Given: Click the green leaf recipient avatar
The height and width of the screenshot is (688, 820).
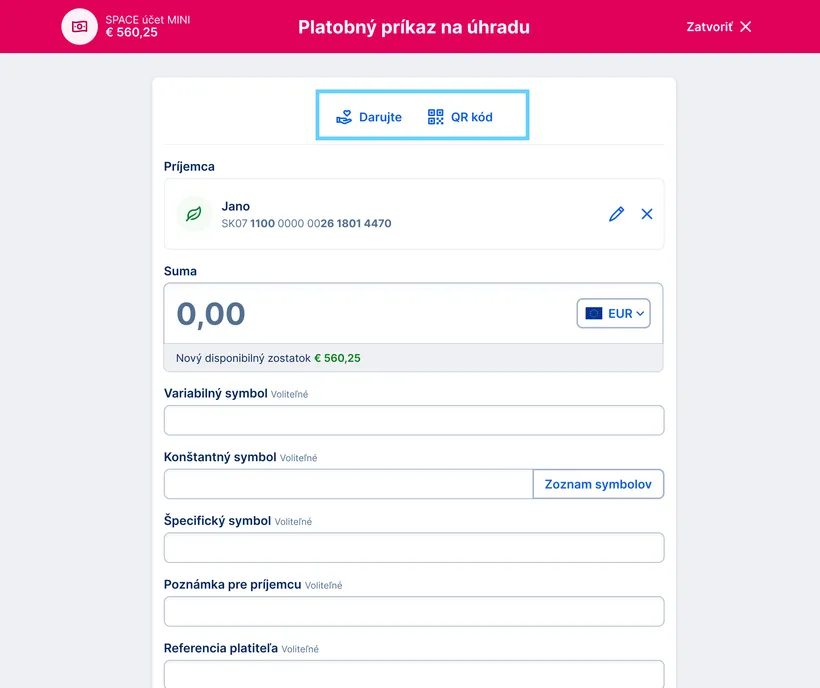Looking at the screenshot, I should tap(194, 214).
